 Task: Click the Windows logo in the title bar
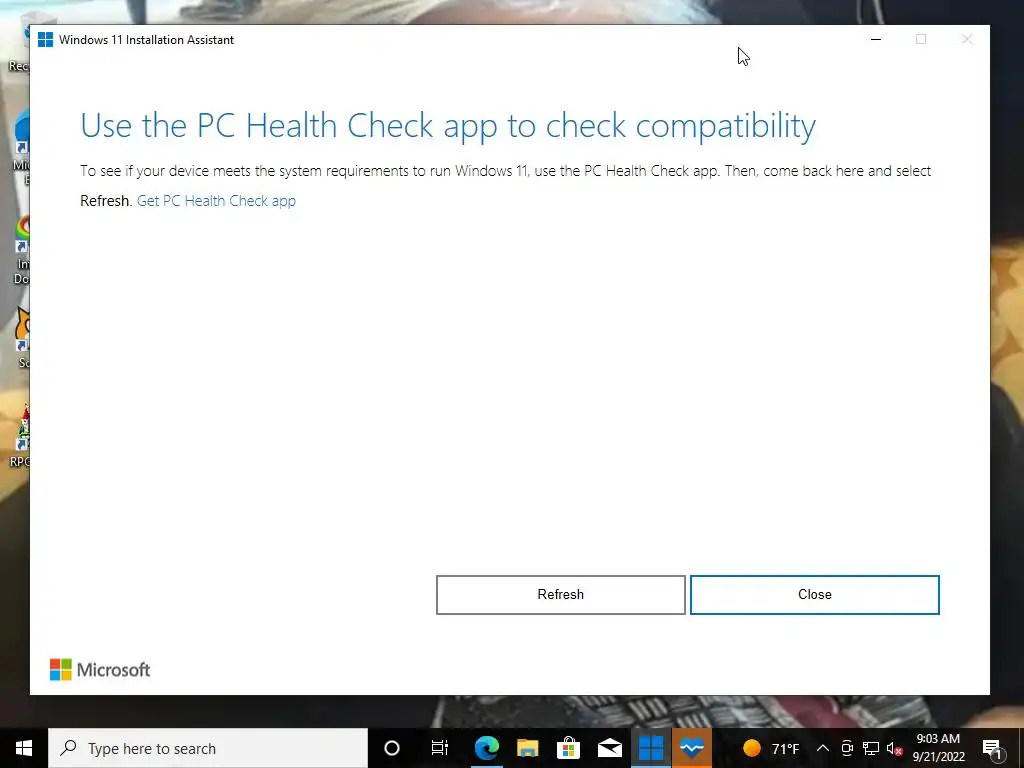tap(45, 40)
